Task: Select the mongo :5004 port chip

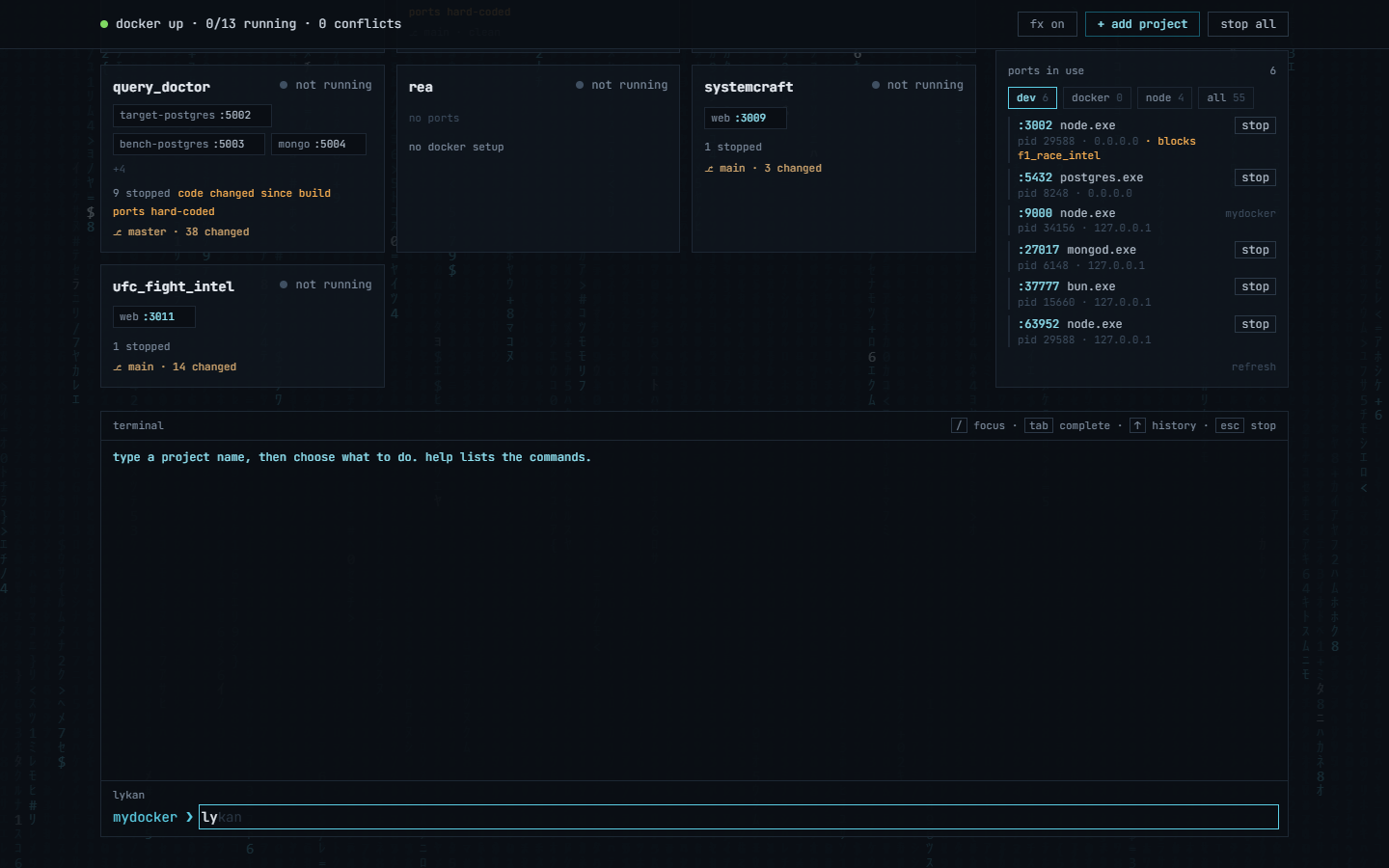Action: [318, 145]
